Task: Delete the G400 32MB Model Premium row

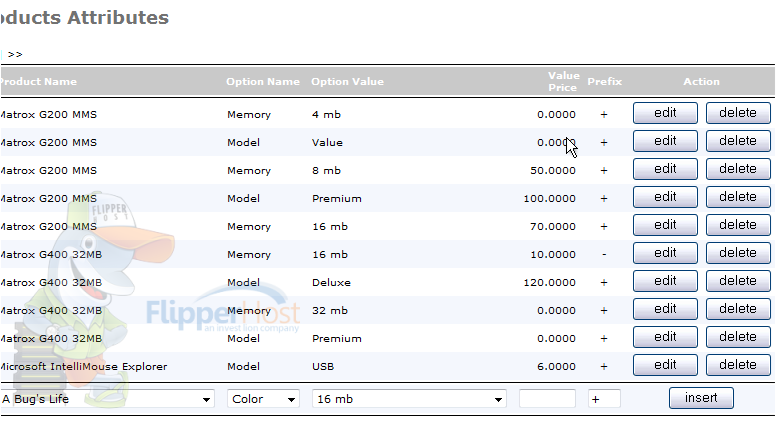Action: 738,337
